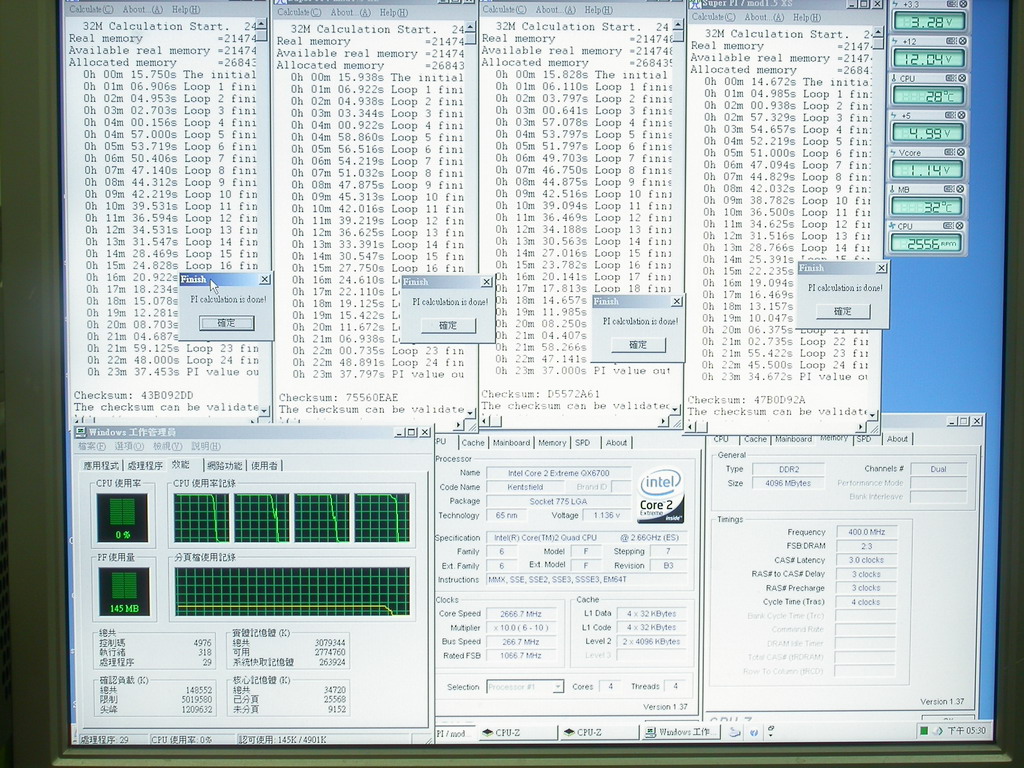Viewport: 1024px width, 768px height.
Task: Click the 2666.7 MHz Core Speed value
Action: click(521, 614)
